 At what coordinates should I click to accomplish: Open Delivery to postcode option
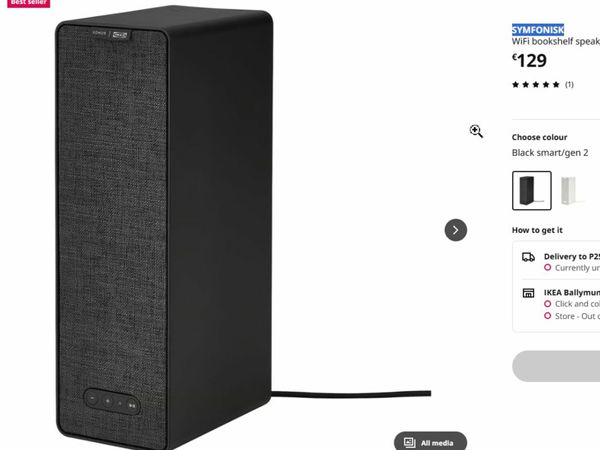pos(571,256)
